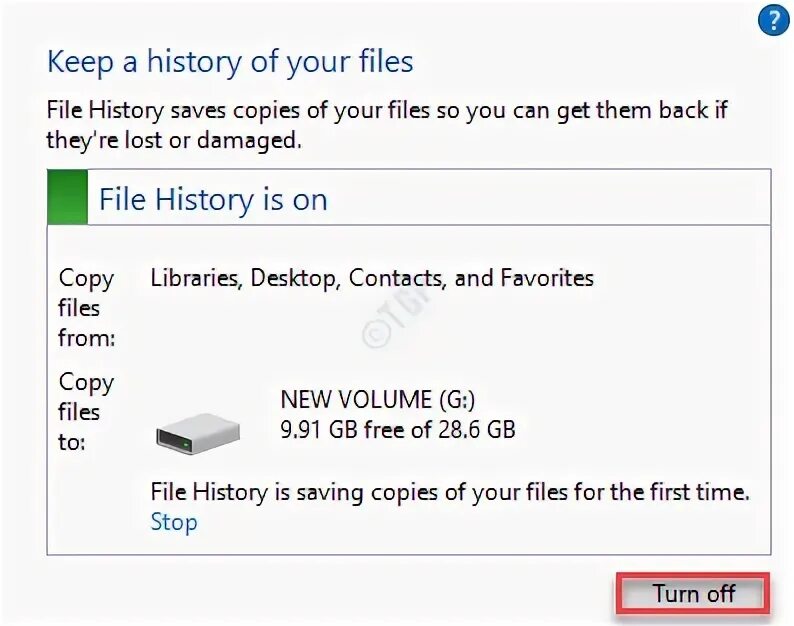Click the word 'Contacts' in source list
This screenshot has height=626, width=794.
point(394,278)
